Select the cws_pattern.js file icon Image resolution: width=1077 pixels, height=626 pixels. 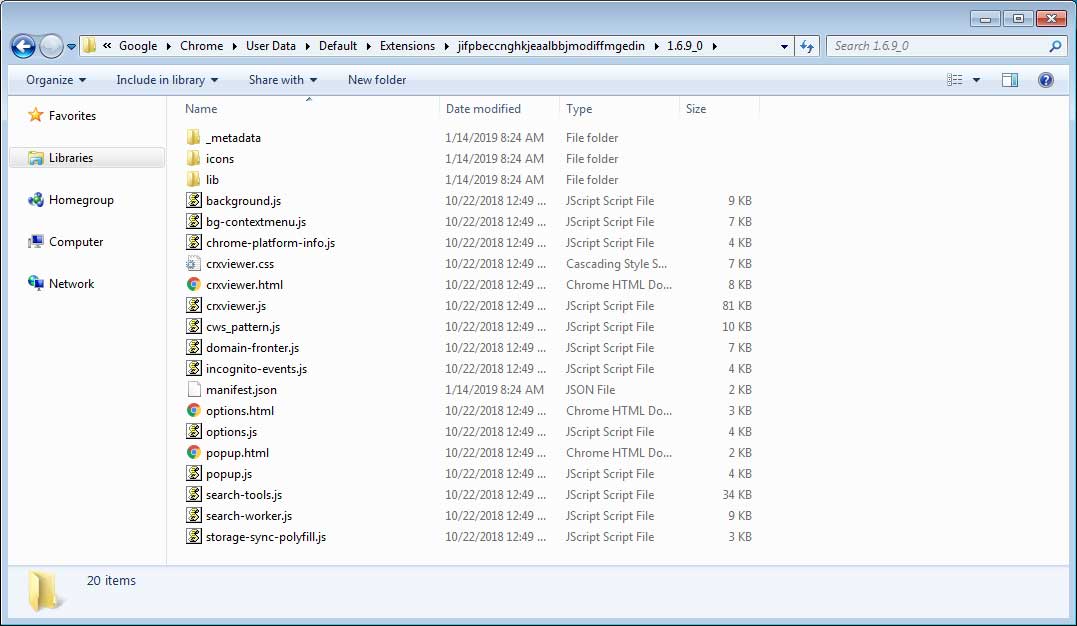click(194, 326)
